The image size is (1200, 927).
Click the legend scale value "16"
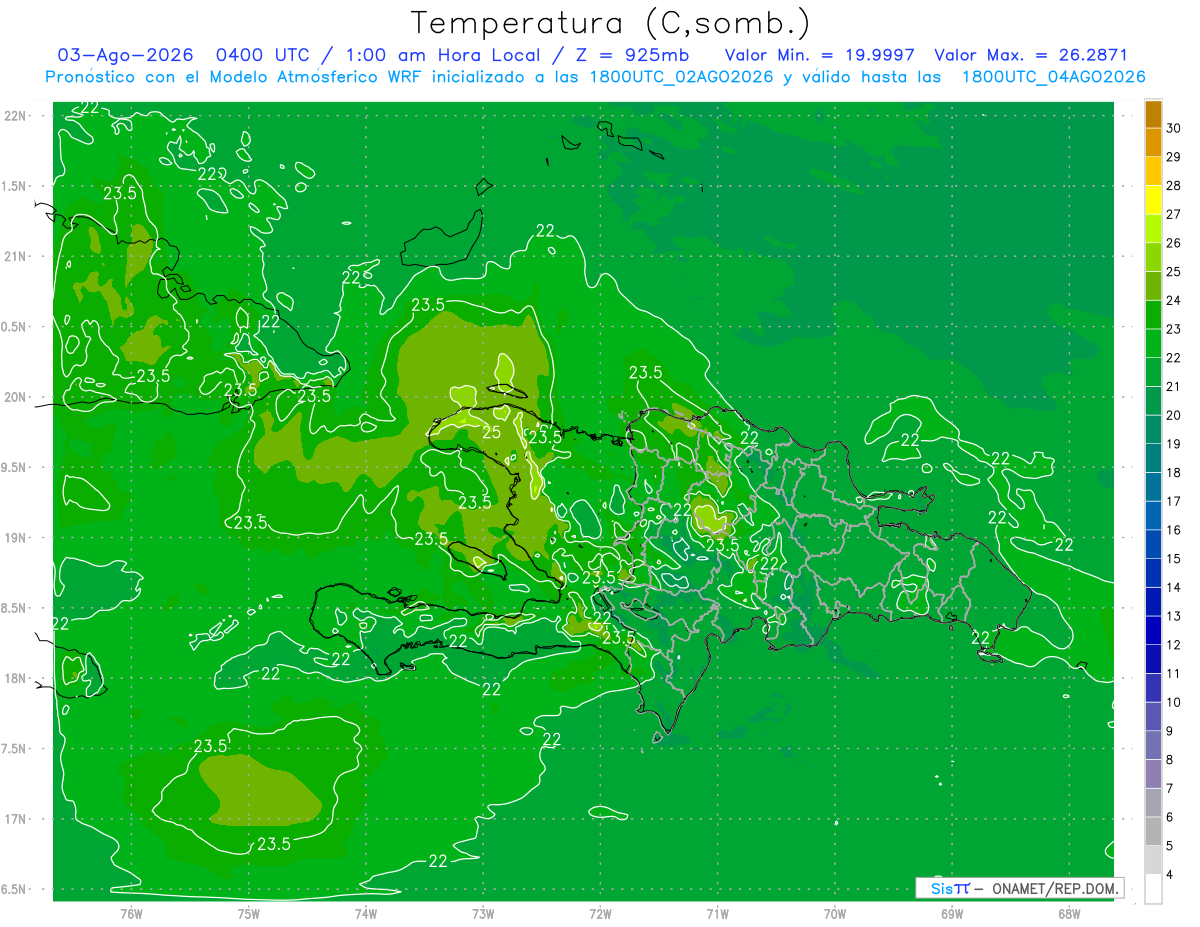(1174, 530)
